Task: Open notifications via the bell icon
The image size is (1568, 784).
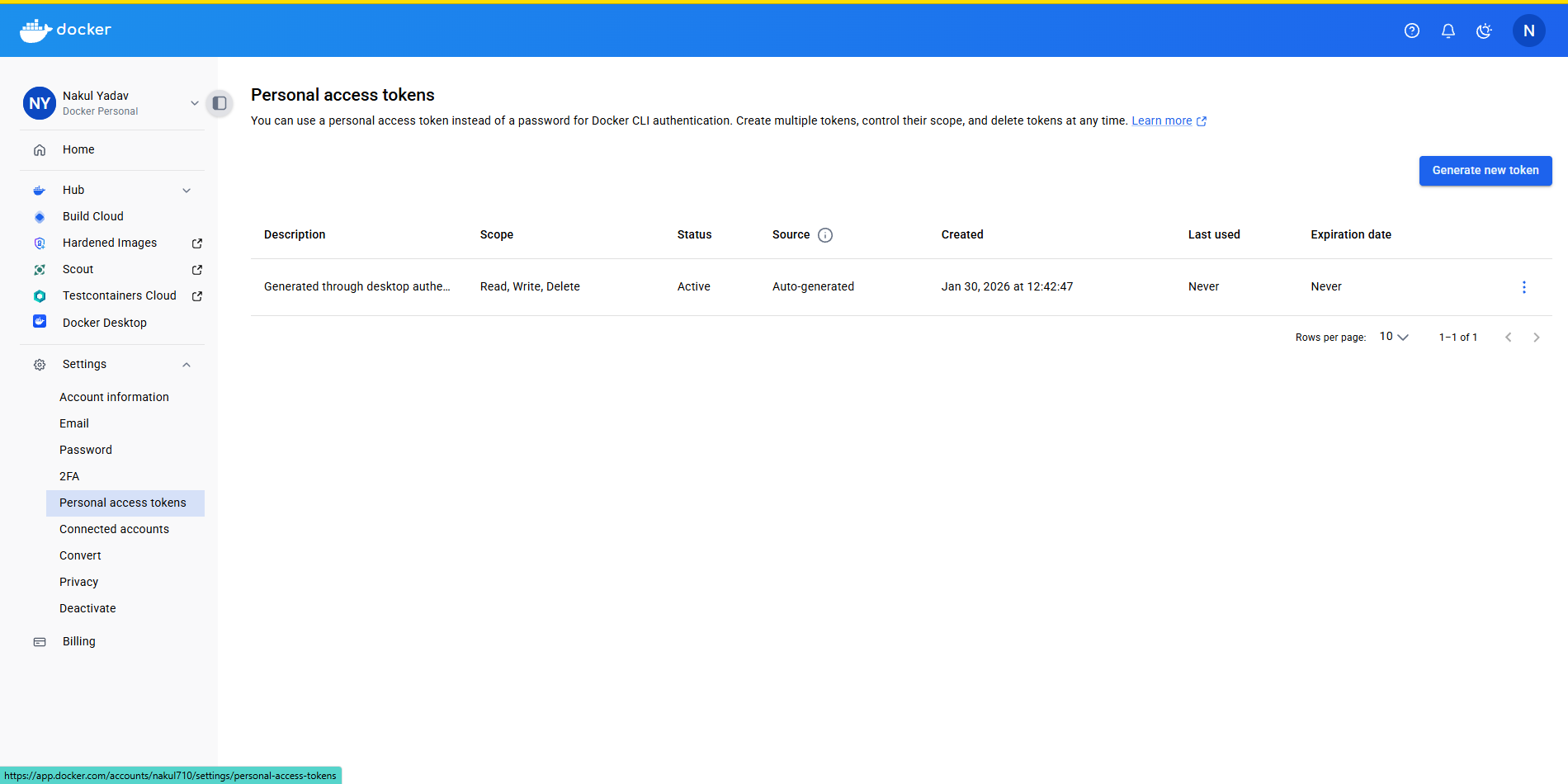Action: (x=1448, y=31)
